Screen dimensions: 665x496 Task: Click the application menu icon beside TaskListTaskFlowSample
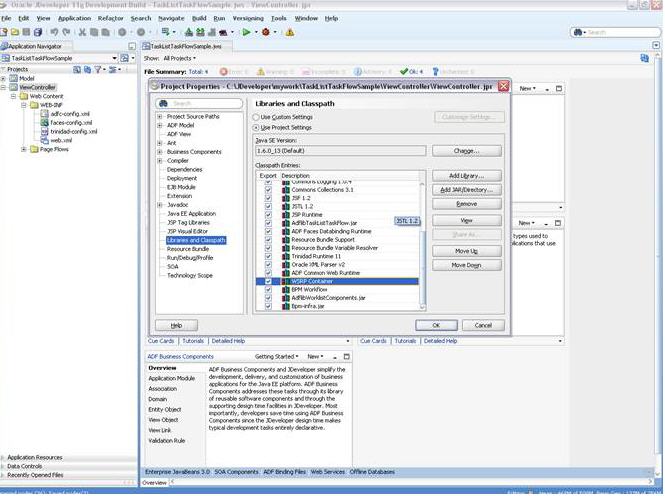coord(125,58)
